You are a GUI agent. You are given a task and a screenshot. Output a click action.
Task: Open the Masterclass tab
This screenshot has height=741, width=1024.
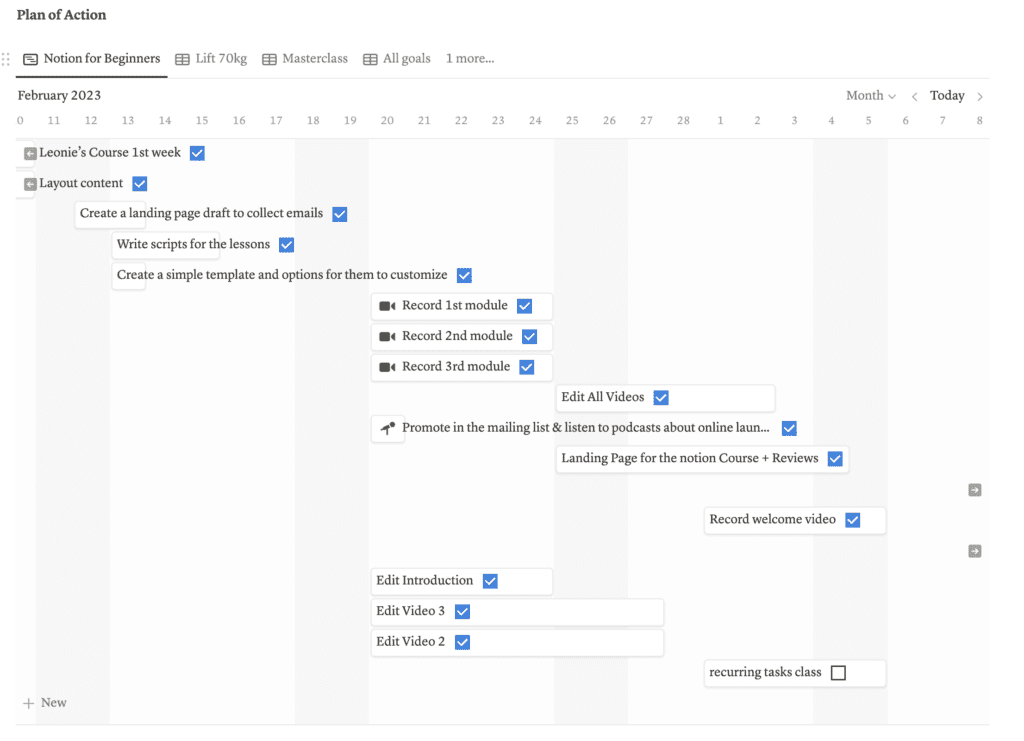tap(305, 59)
